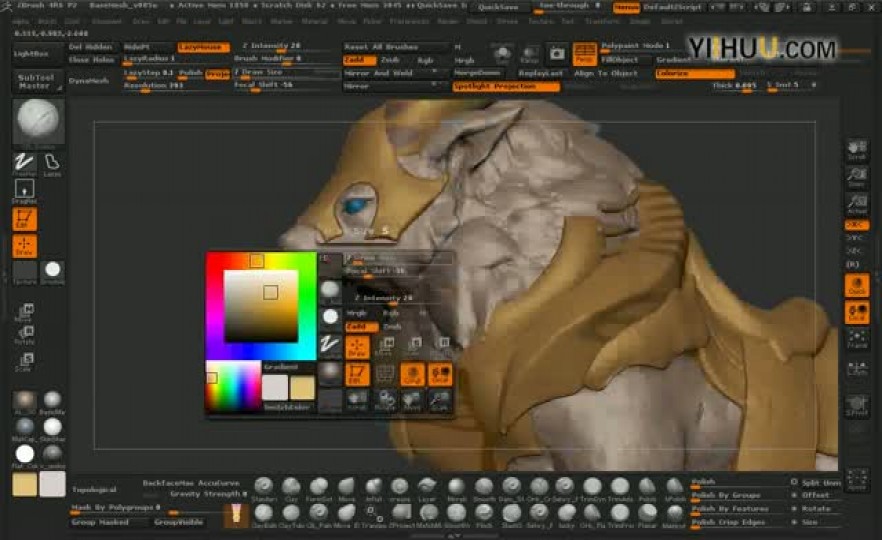882x540 pixels.
Task: Select the TrimDynamic brush icon
Action: (x=592, y=489)
